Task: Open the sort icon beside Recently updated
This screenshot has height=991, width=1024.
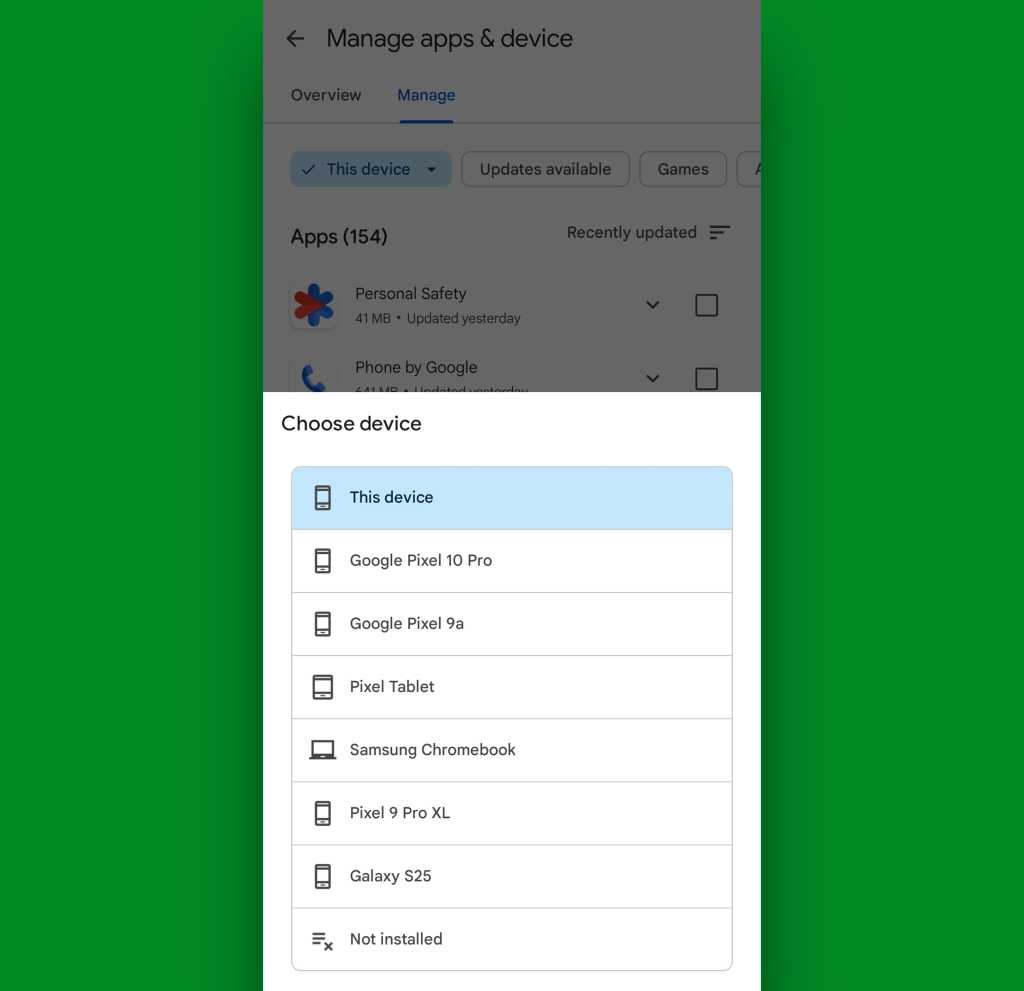Action: tap(719, 233)
